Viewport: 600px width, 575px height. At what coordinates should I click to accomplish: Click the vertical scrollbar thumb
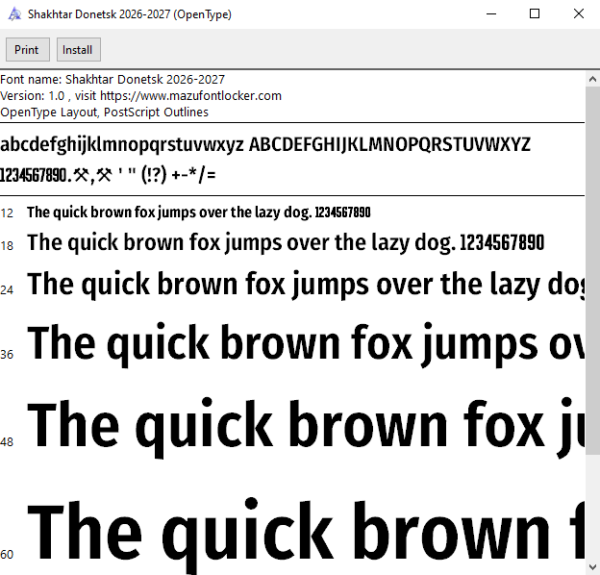(592, 270)
